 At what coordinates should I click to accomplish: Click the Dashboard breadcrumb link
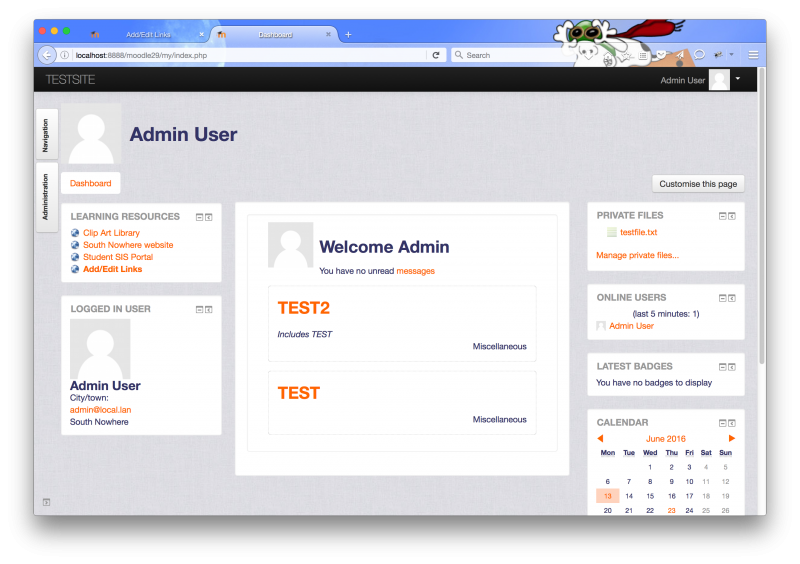(91, 183)
